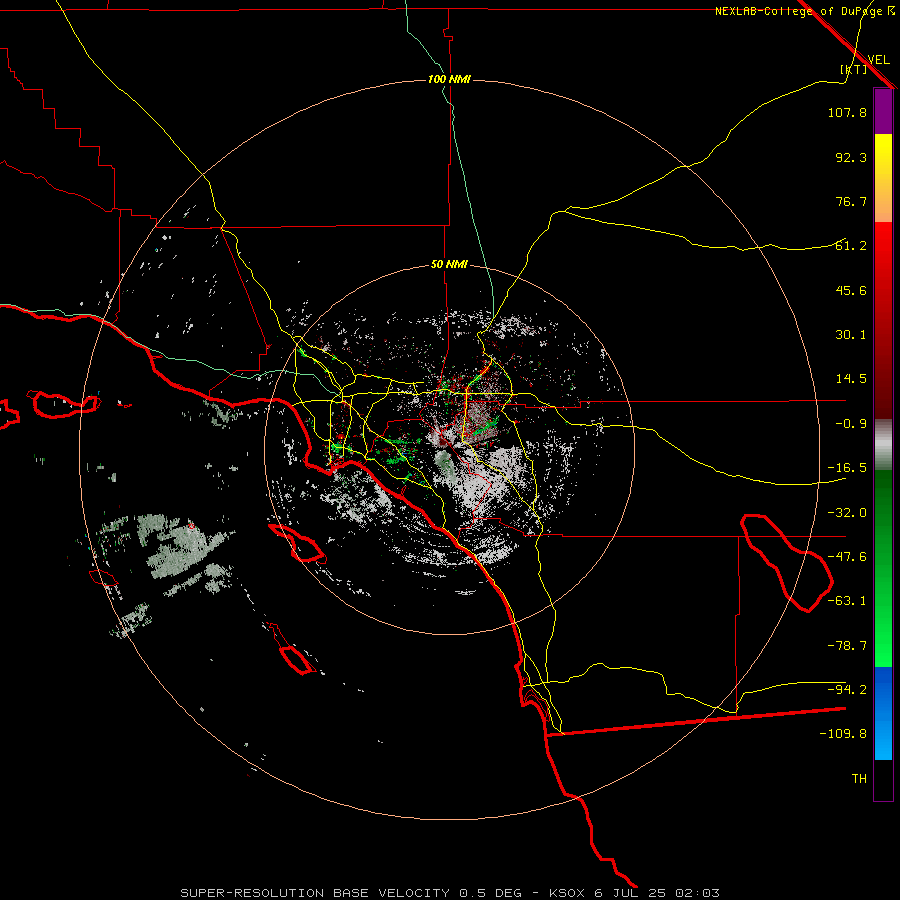This screenshot has height=900, width=900.
Task: Click the 30.1 value on velocity scale
Action: point(851,335)
